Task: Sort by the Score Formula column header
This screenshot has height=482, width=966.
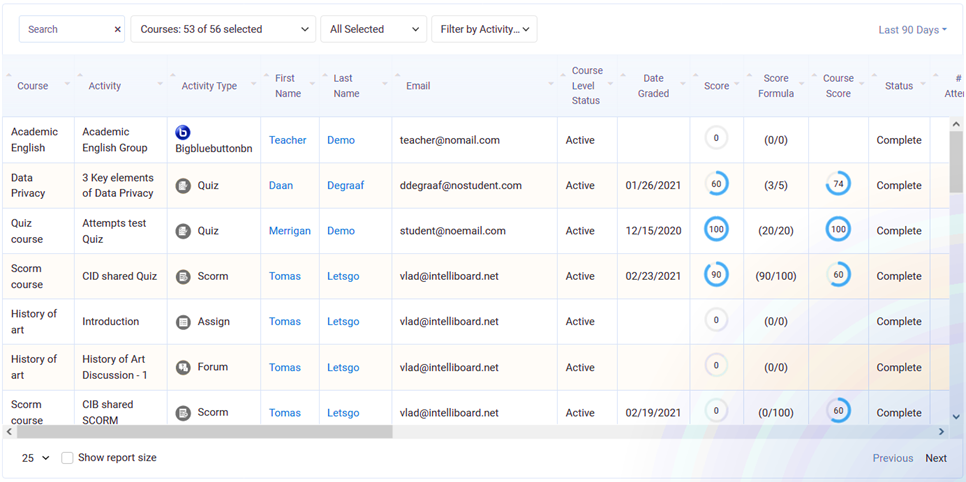Action: (x=776, y=86)
